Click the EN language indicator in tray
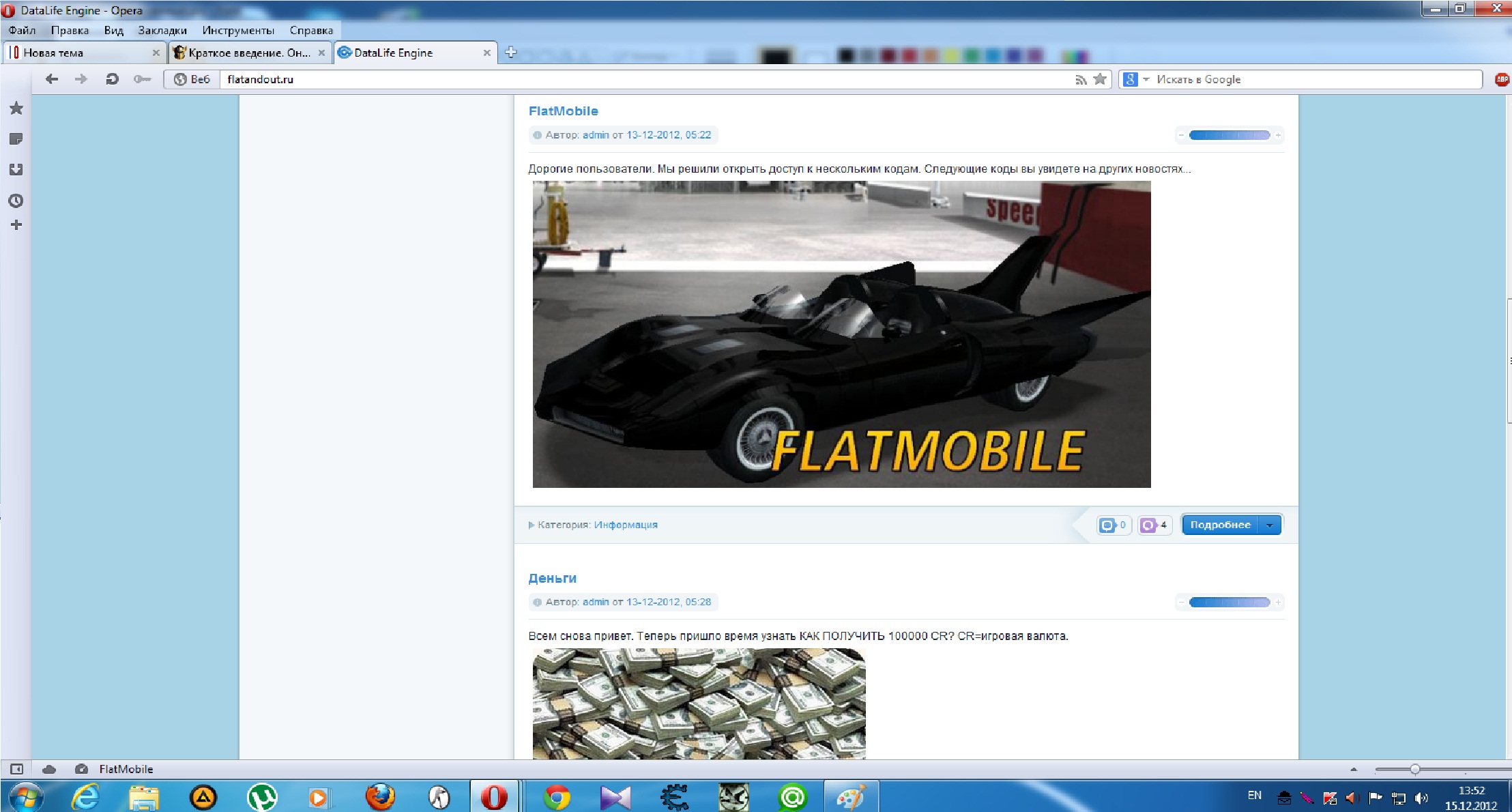The height and width of the screenshot is (812, 1512). pos(1254,795)
